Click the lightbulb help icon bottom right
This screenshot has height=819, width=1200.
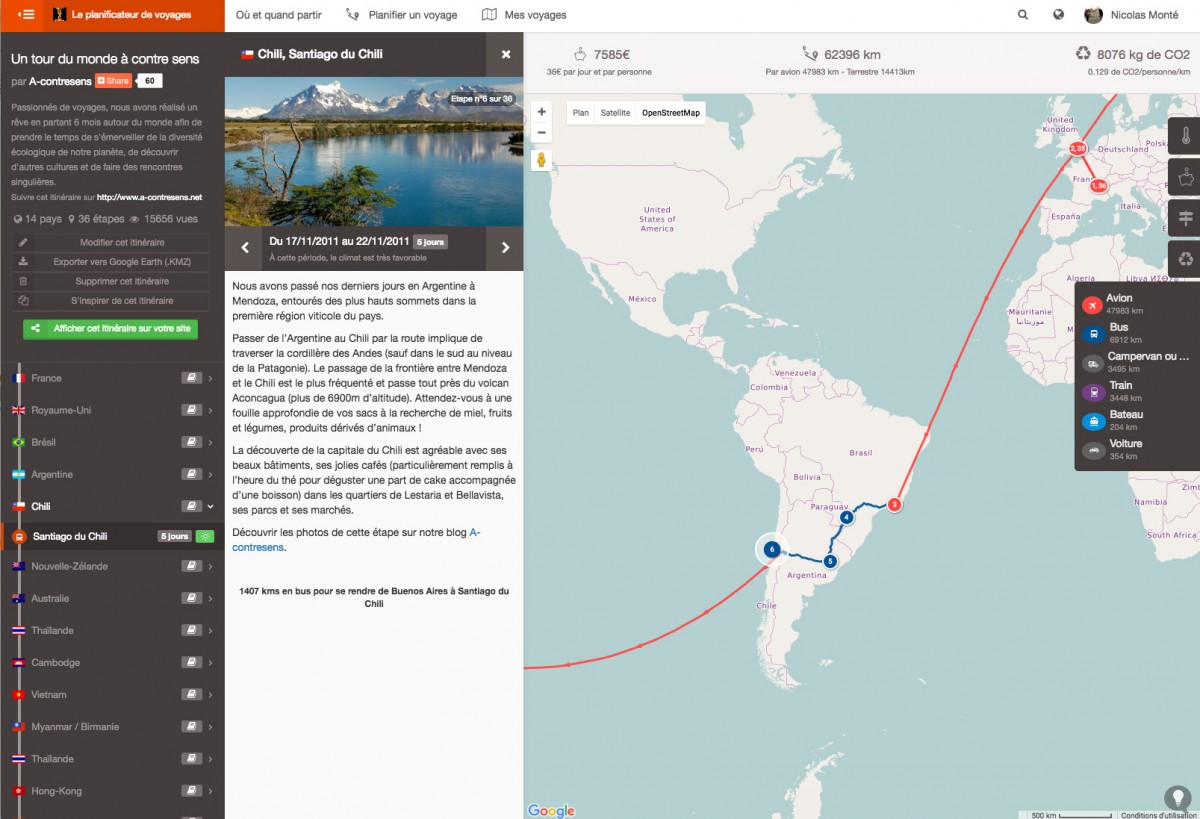1180,798
